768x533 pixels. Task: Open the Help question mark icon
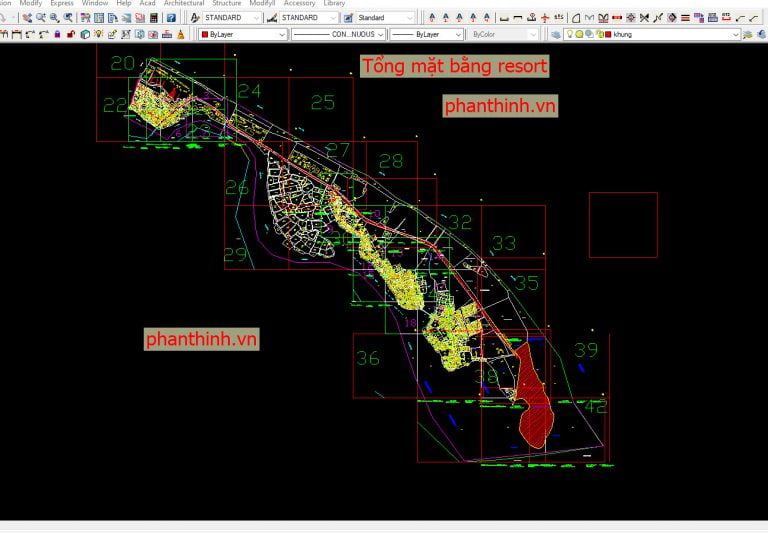point(170,18)
